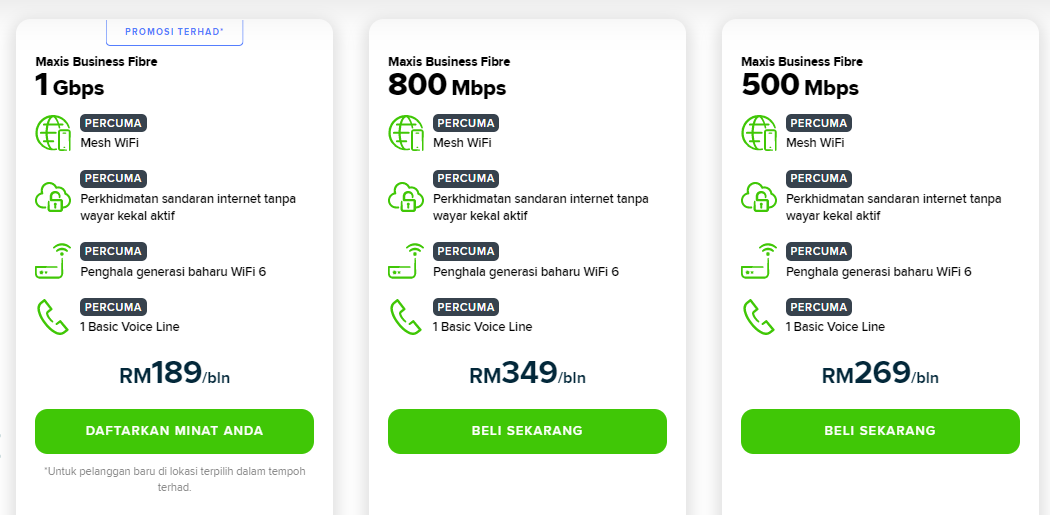The width and height of the screenshot is (1050, 515).
Task: Click WiFi 6 router icon in 500Mbps plan
Action: click(759, 261)
